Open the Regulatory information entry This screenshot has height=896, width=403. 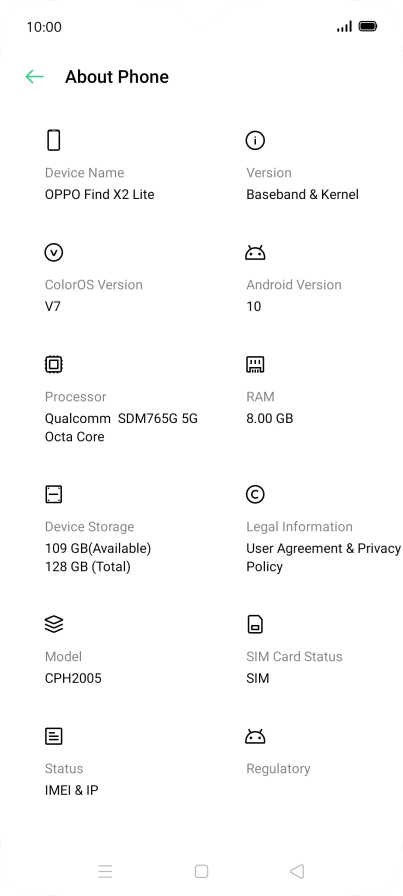(278, 769)
